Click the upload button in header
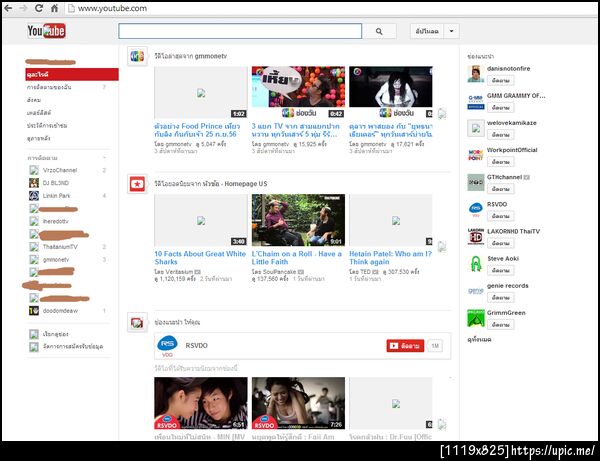Image resolution: width=600 pixels, height=461 pixels. click(427, 31)
